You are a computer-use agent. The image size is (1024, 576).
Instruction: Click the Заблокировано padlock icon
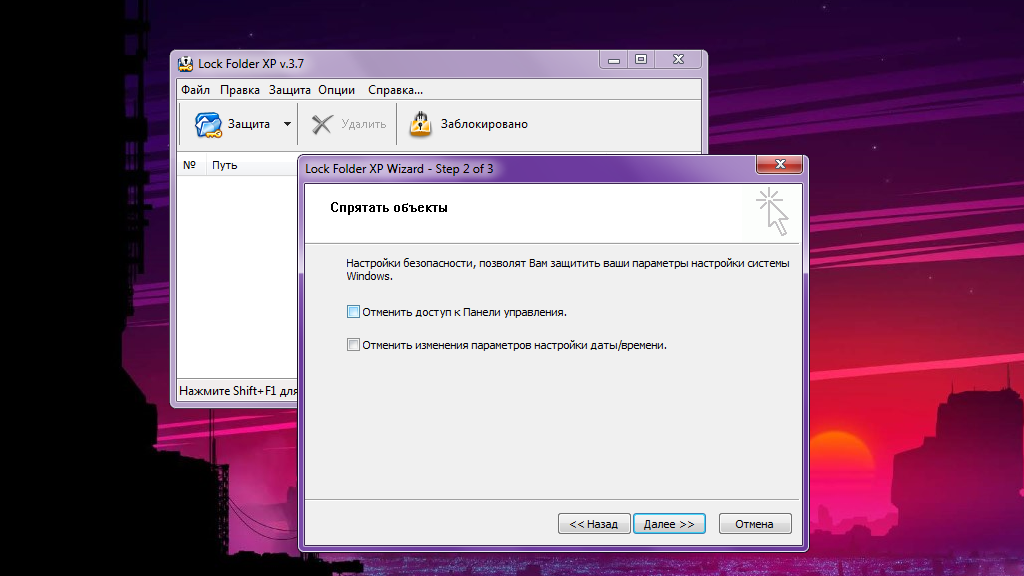click(x=421, y=124)
